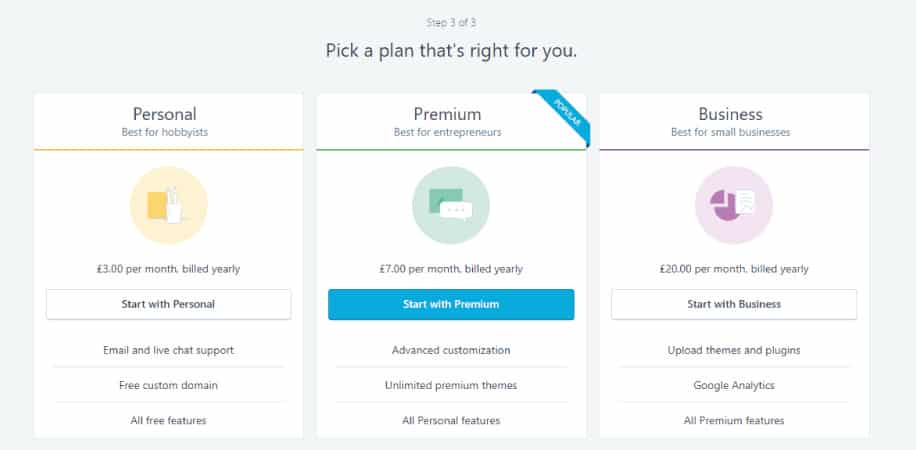The image size is (916, 450).
Task: Click the Personal plan heading
Action: pos(165,113)
